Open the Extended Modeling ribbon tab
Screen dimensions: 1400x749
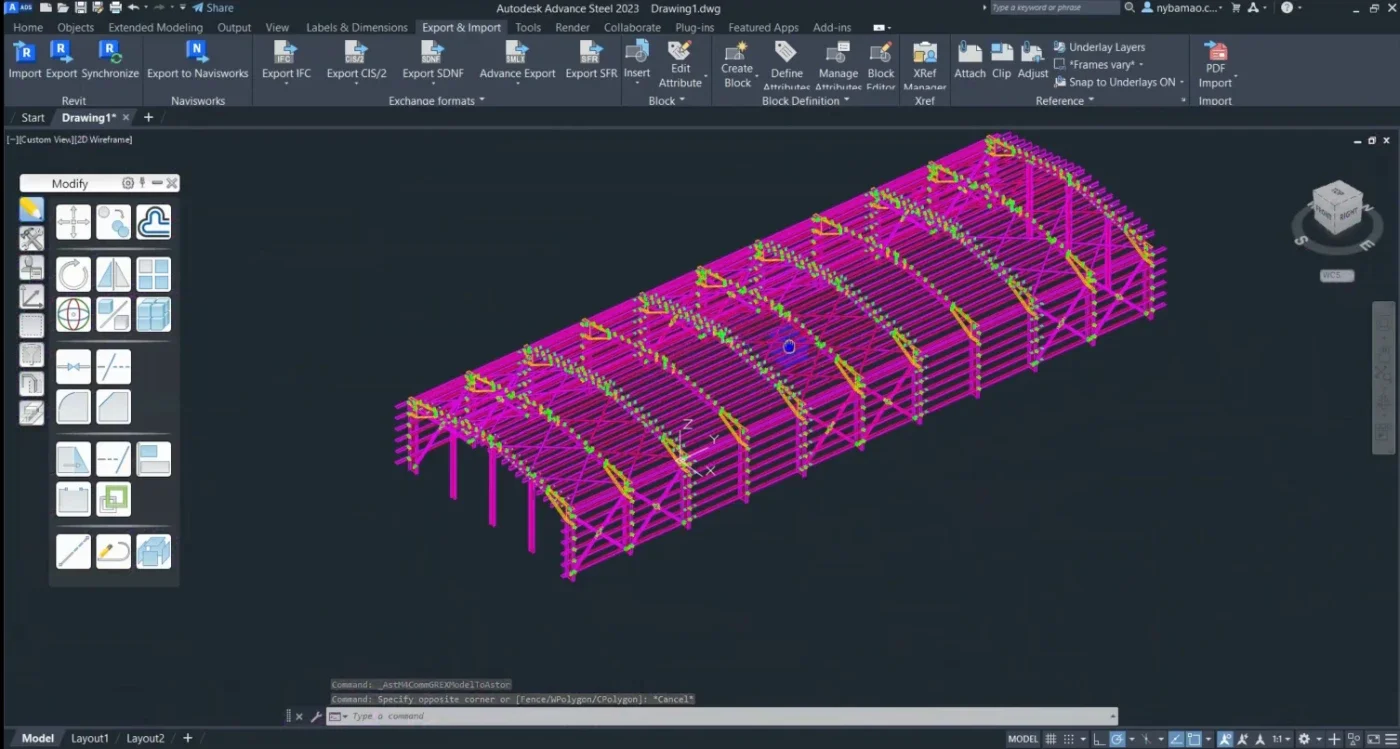tap(155, 27)
